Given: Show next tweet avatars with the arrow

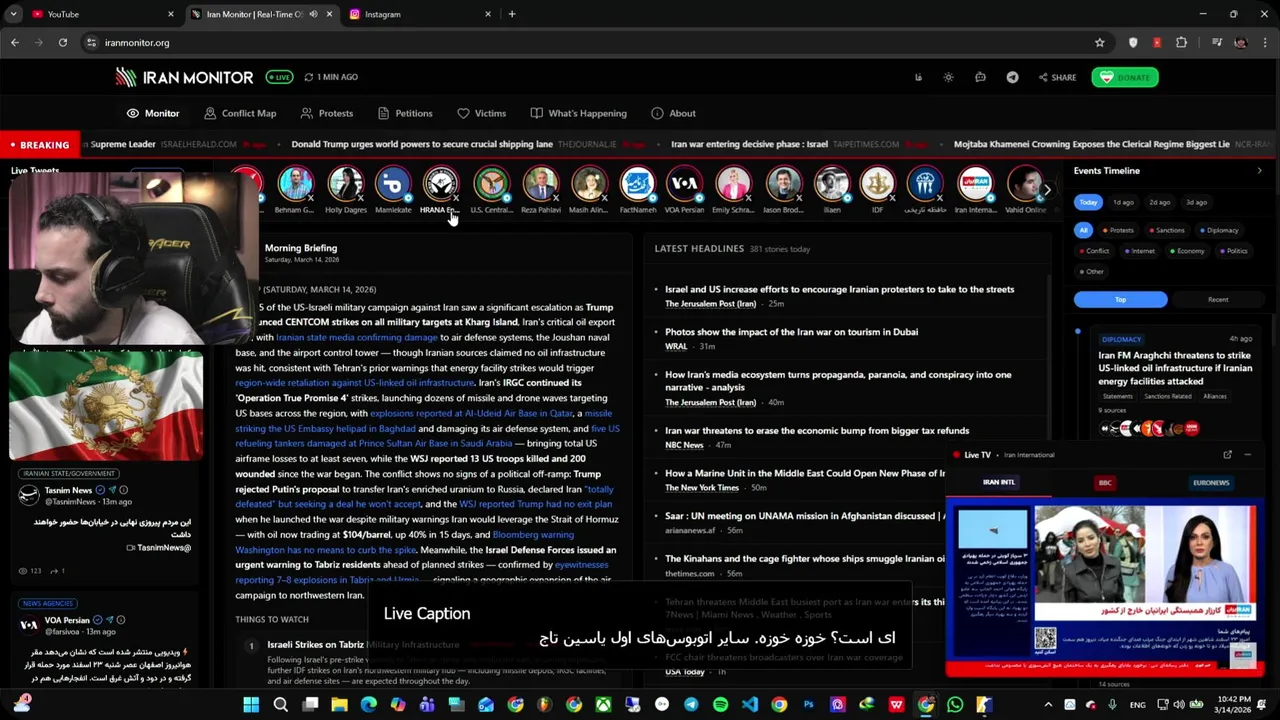Looking at the screenshot, I should click(x=1047, y=189).
